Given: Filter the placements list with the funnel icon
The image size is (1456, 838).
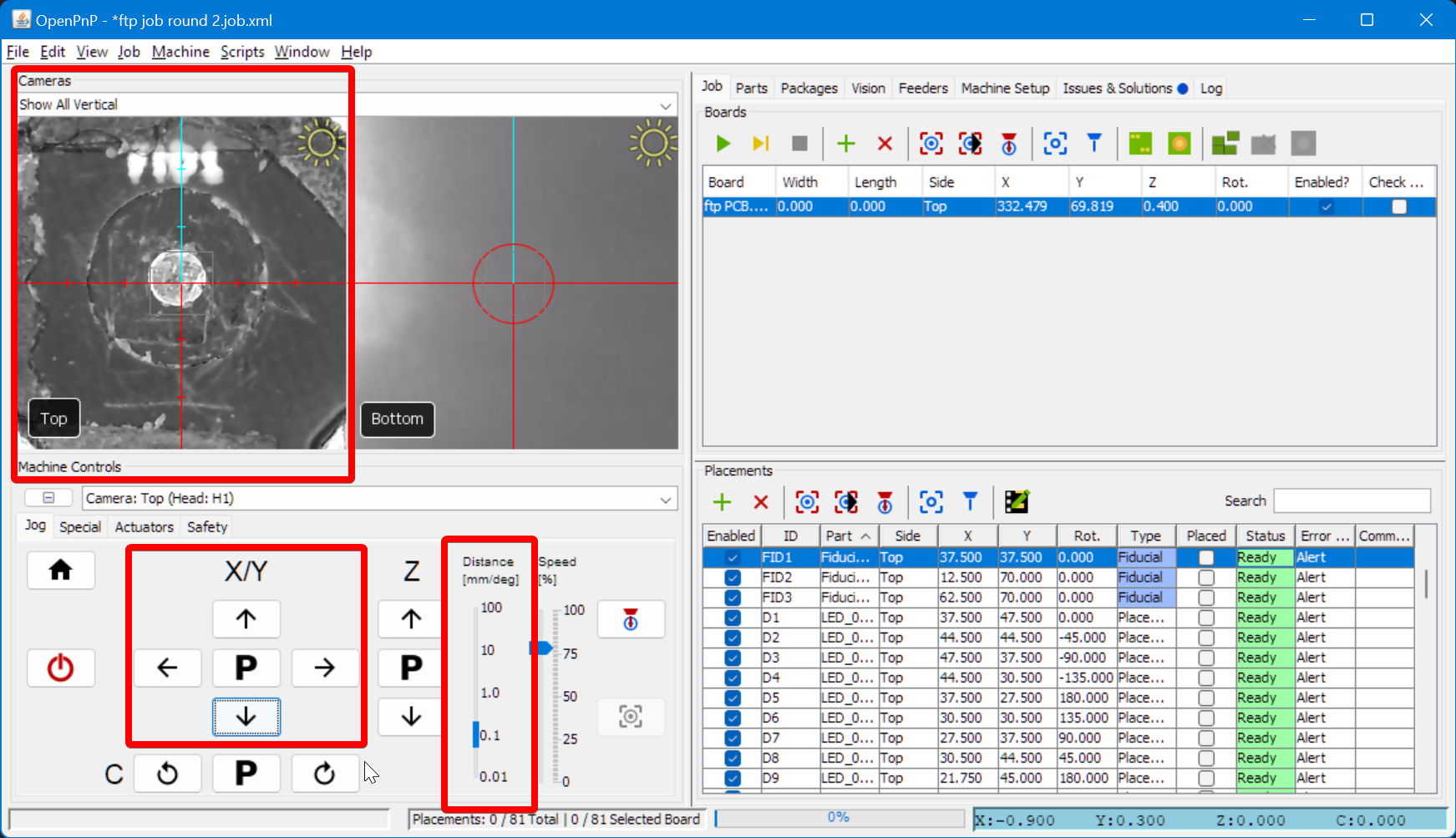Looking at the screenshot, I should (x=970, y=502).
